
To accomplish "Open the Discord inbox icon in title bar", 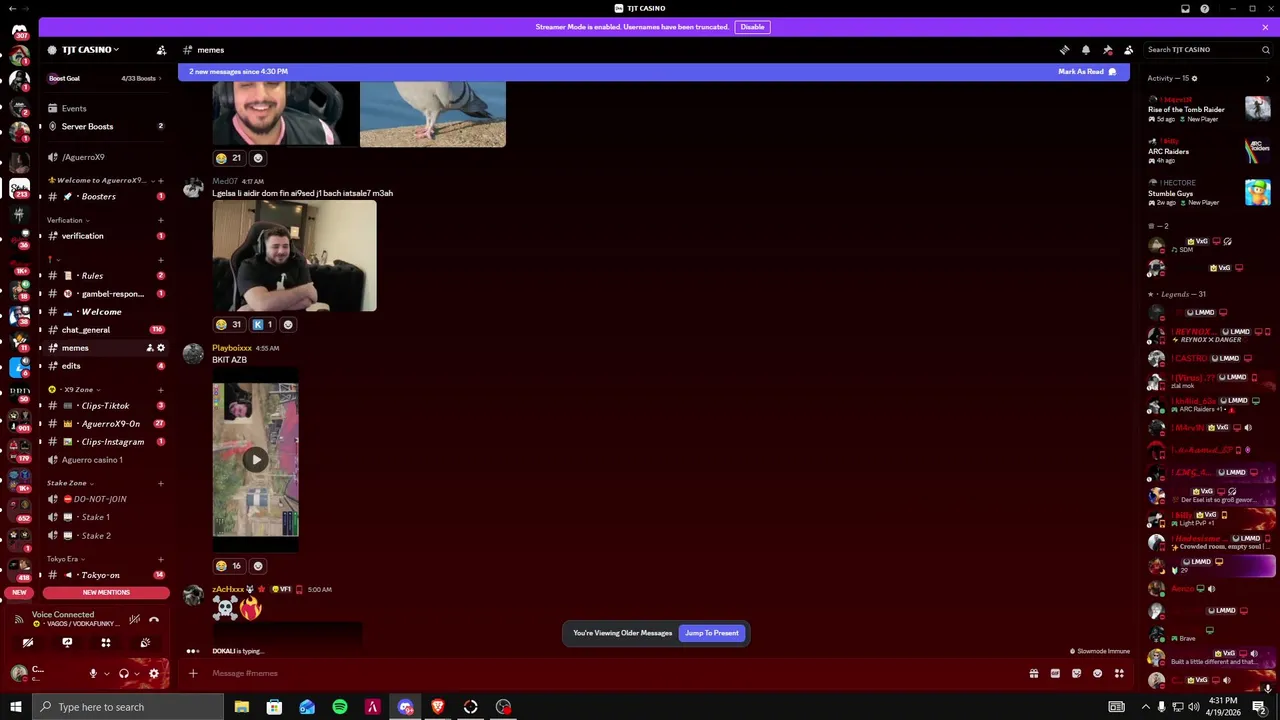I will click(x=1185, y=8).
